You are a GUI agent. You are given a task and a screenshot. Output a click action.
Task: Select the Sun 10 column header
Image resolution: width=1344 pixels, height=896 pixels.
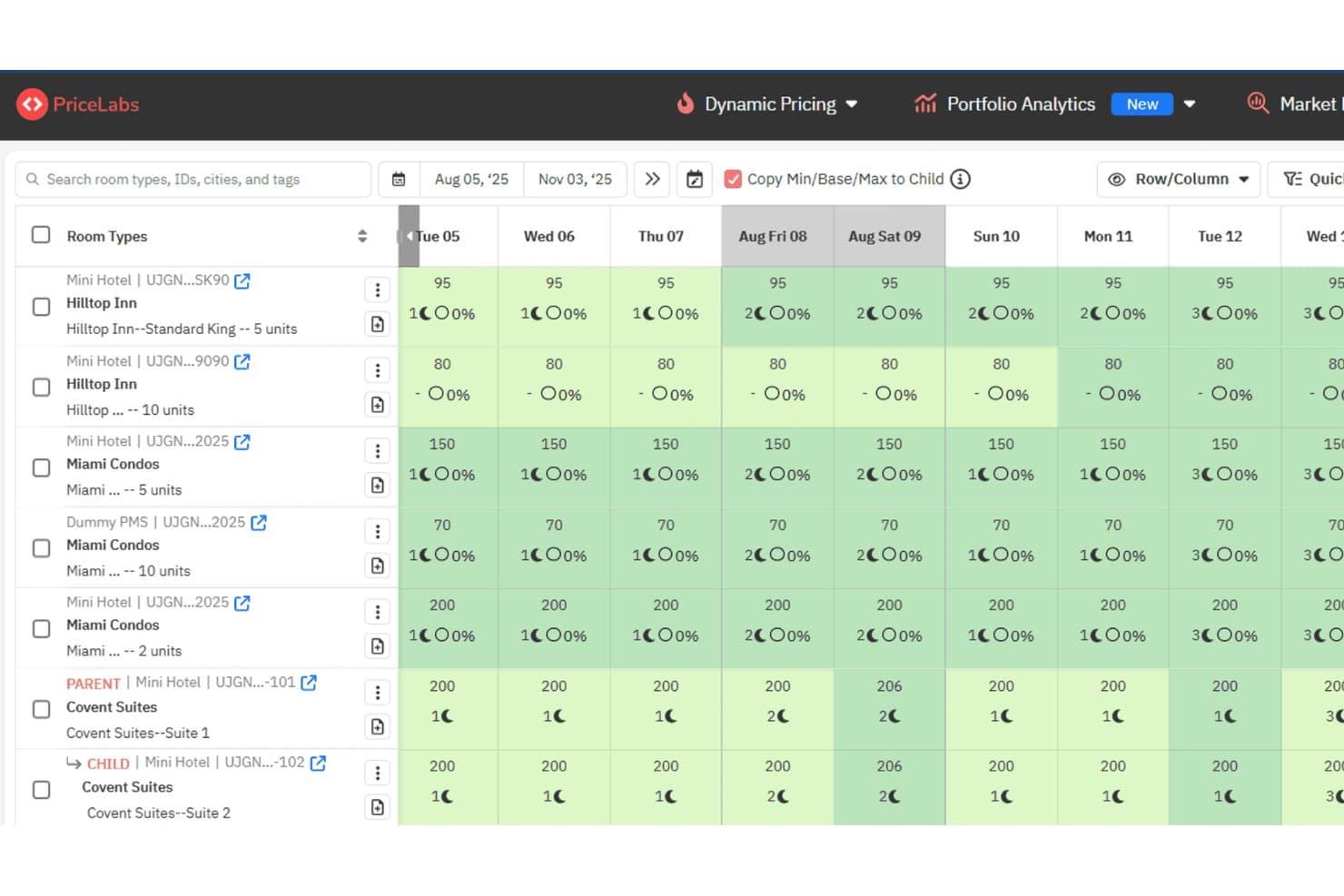click(x=1001, y=236)
